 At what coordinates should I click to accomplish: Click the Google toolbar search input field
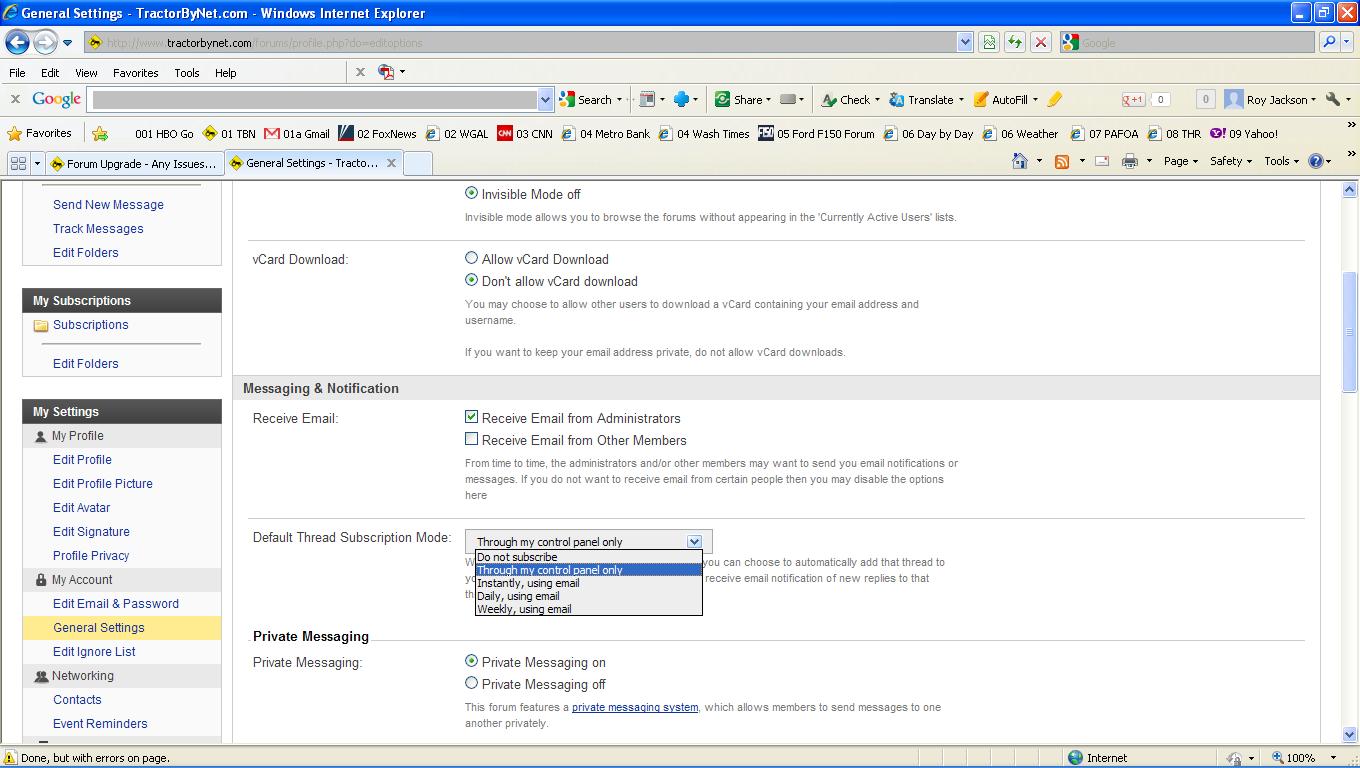click(314, 100)
